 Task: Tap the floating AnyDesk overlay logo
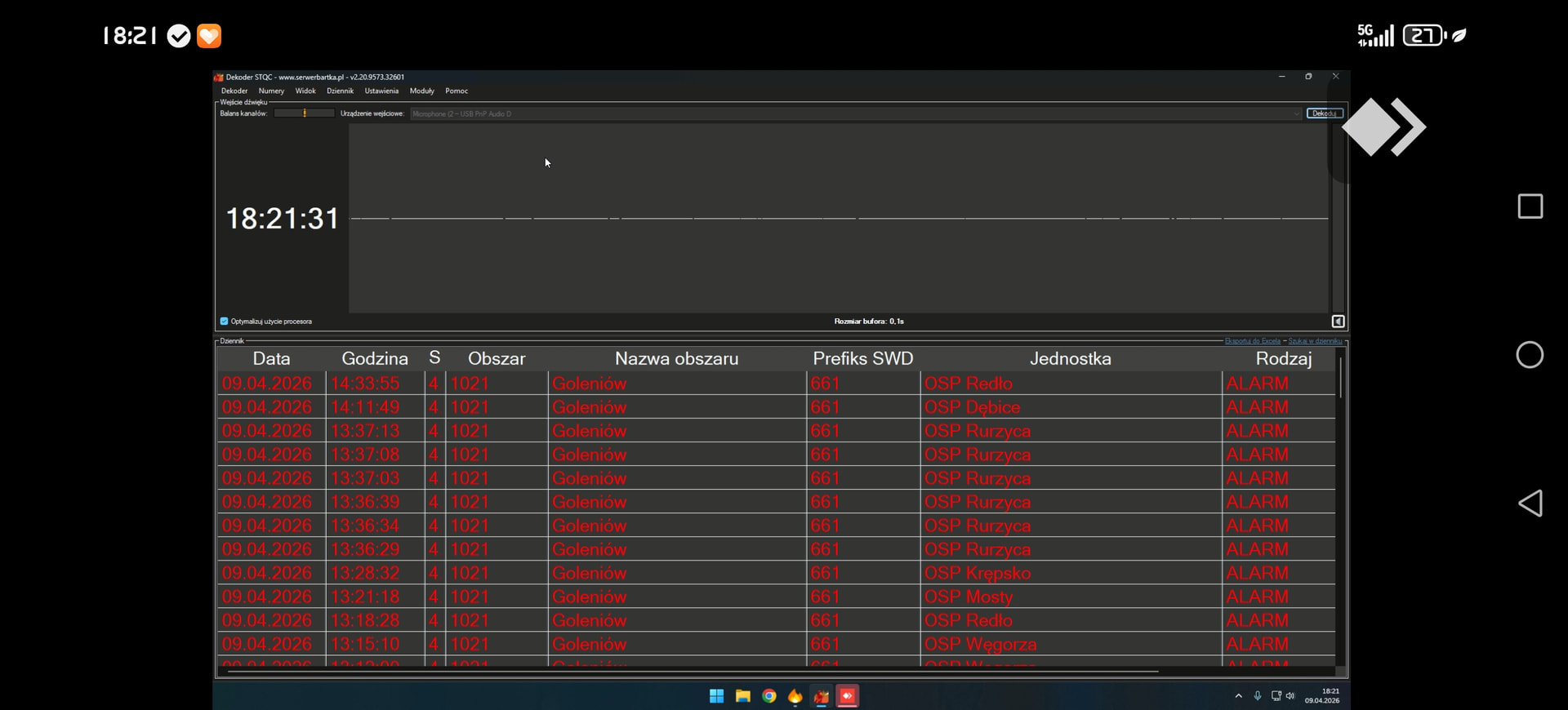tap(1383, 127)
